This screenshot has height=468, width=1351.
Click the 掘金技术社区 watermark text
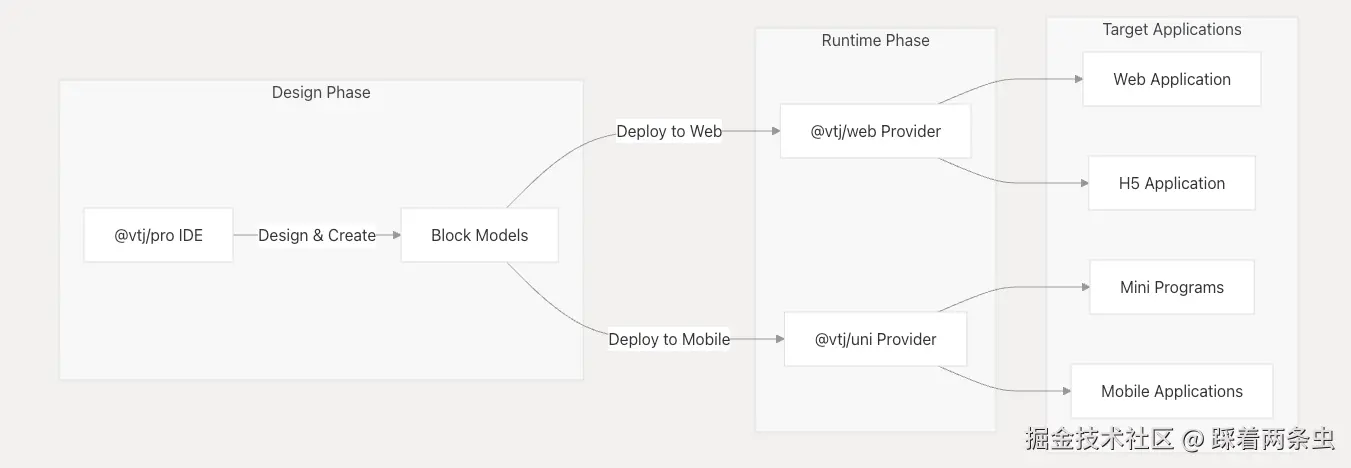point(1099,438)
